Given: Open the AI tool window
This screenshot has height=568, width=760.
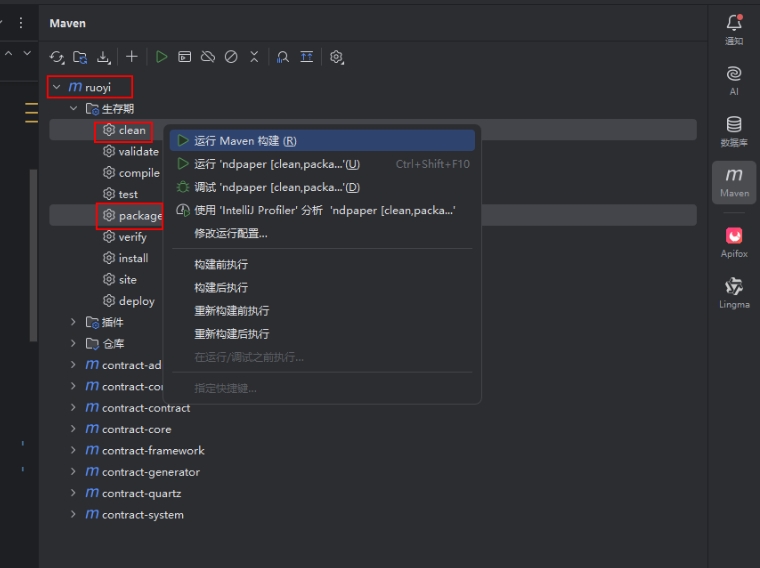Looking at the screenshot, I should click(734, 80).
